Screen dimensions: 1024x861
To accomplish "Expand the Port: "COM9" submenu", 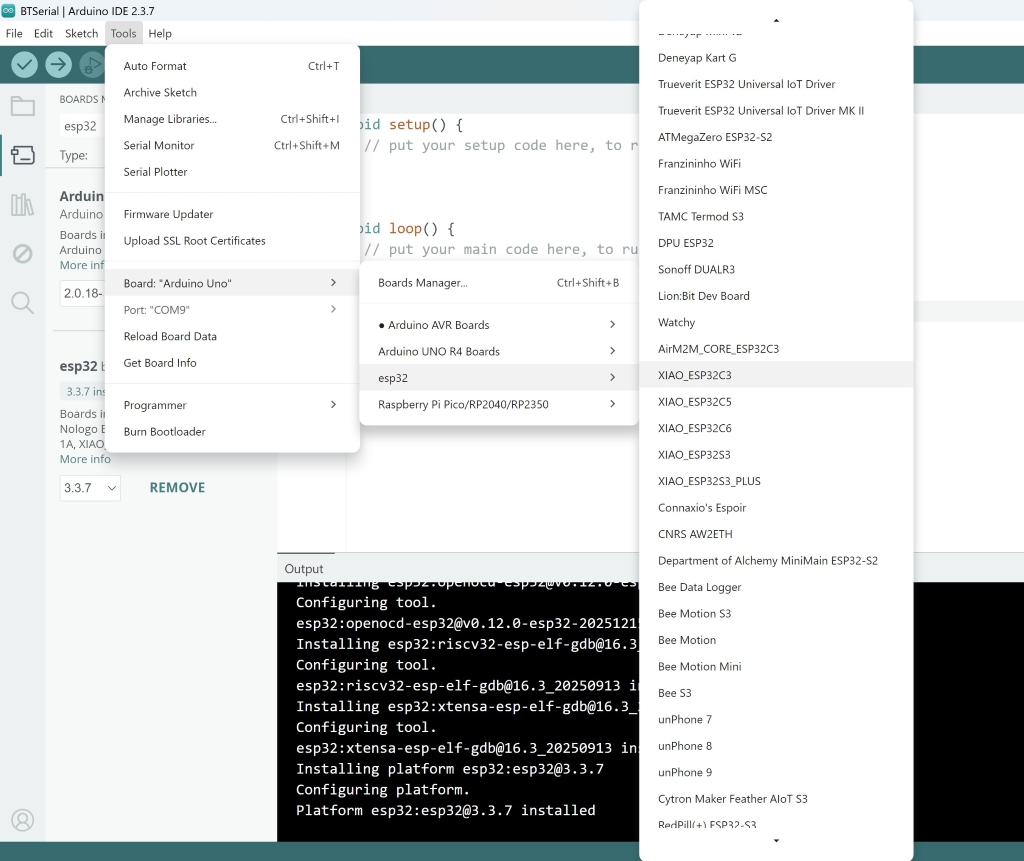I will [x=232, y=310].
